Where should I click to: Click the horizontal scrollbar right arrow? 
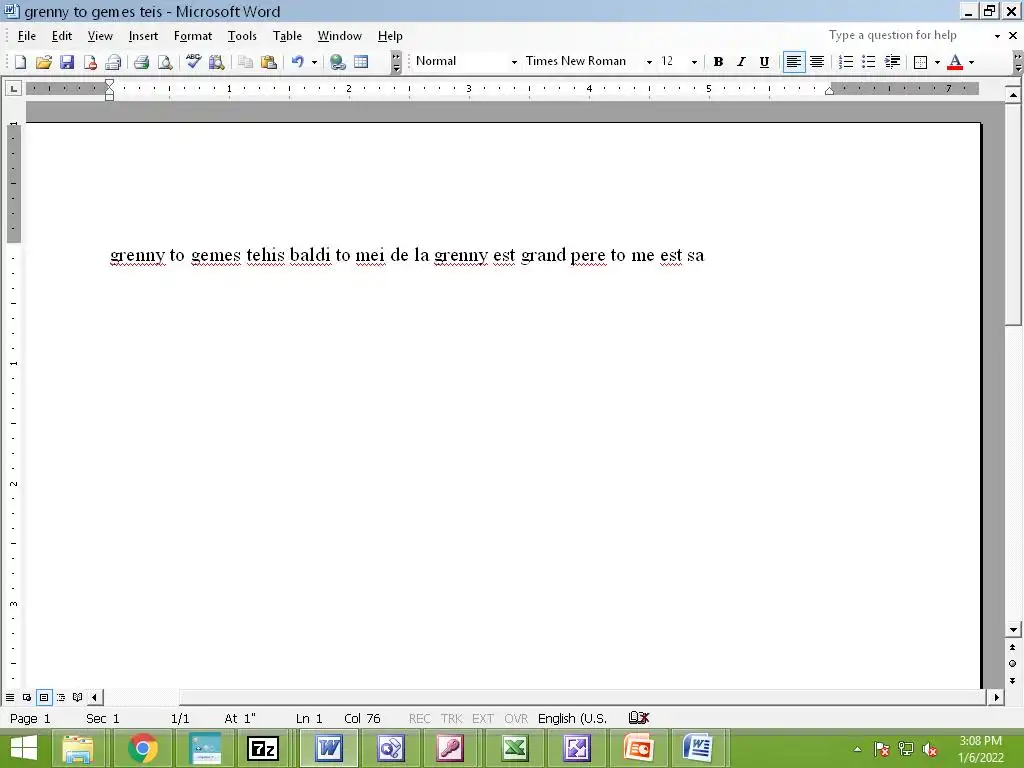tap(997, 697)
